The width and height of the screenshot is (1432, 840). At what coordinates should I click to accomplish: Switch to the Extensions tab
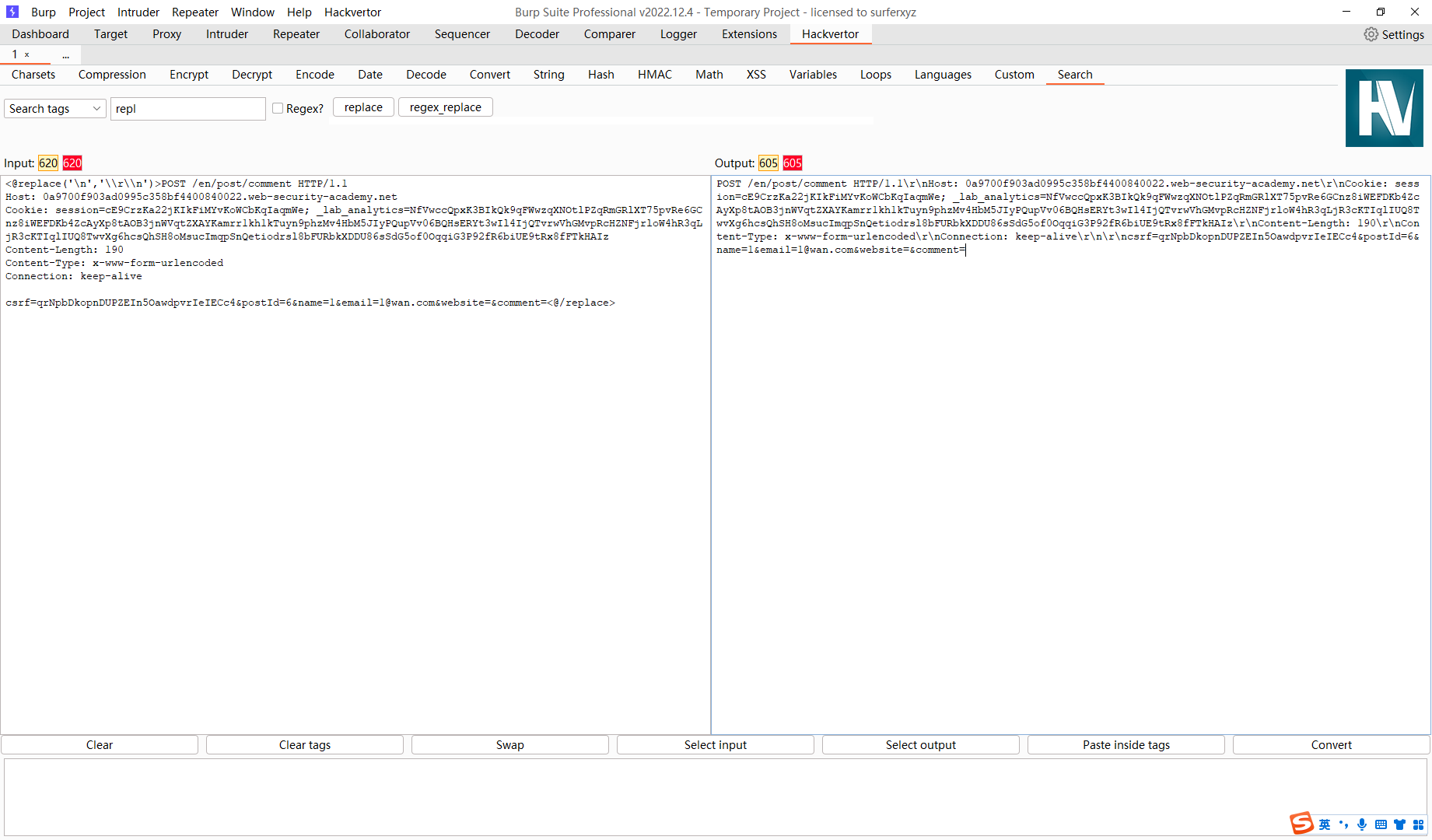749,34
